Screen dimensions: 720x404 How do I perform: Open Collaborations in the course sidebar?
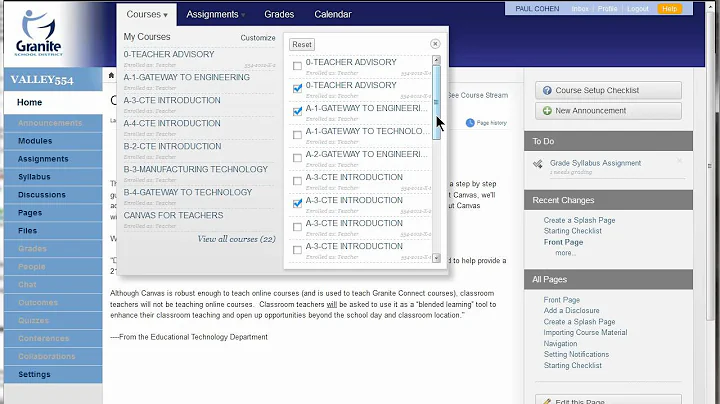(53, 356)
